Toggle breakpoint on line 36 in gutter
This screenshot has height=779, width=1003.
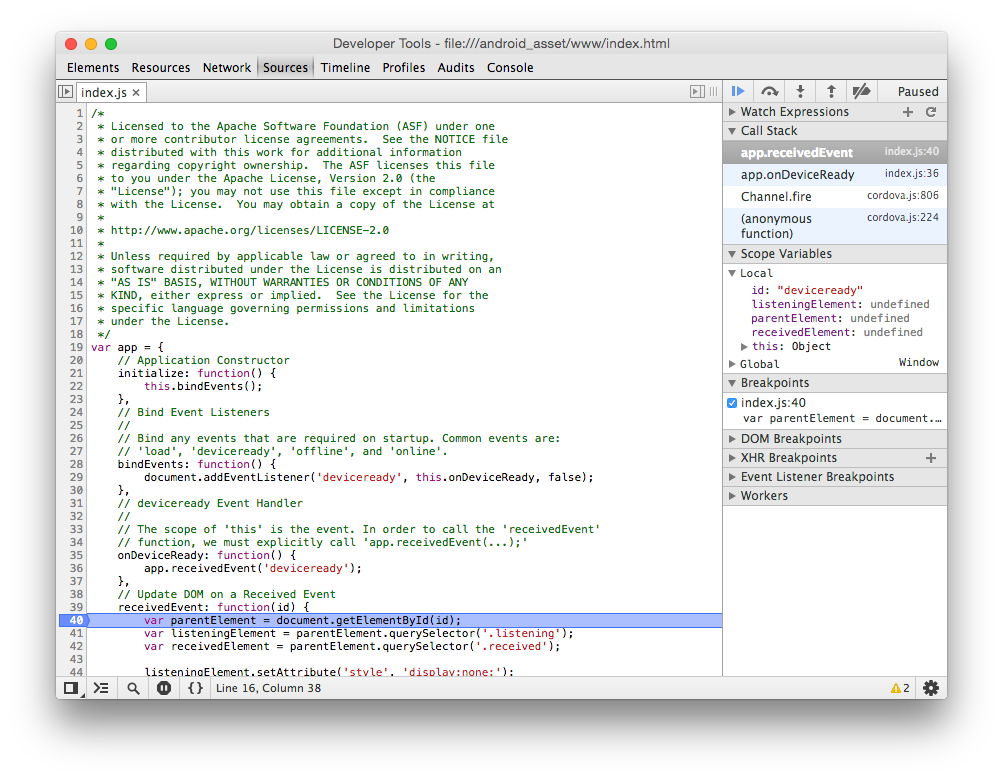pyautogui.click(x=77, y=568)
